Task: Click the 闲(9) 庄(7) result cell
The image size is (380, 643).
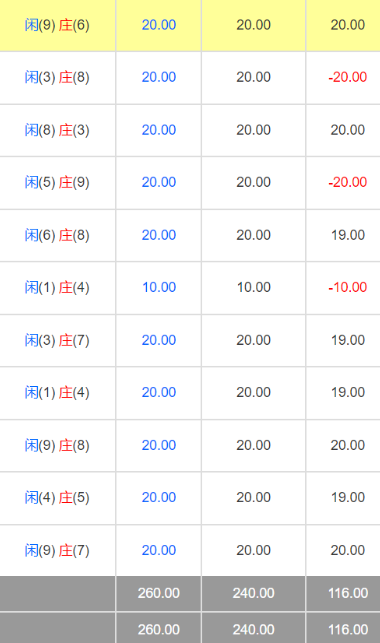Action: coord(57,550)
